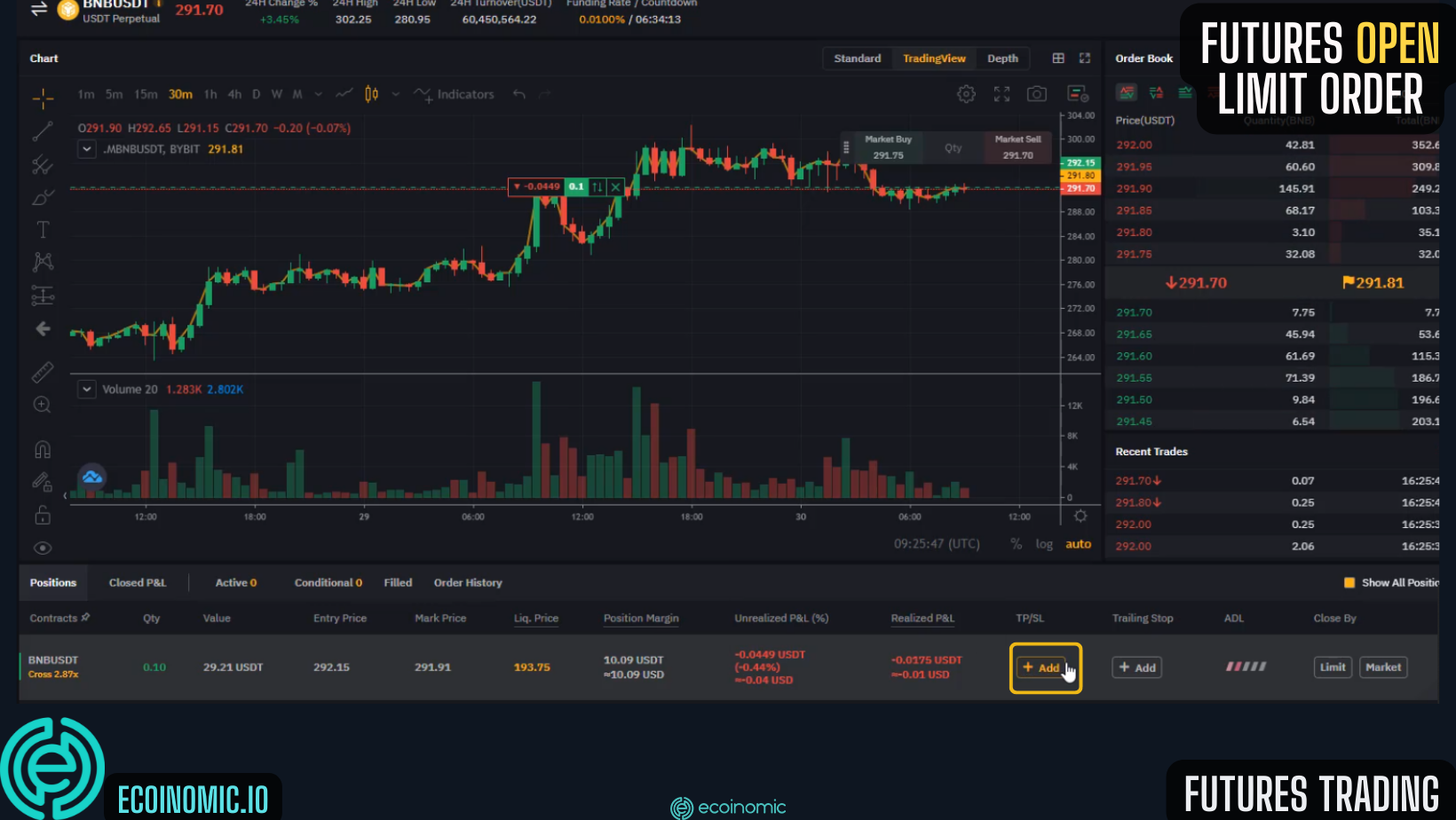Toggle Show All Positions checkbox
The image size is (1456, 820).
(x=1349, y=583)
